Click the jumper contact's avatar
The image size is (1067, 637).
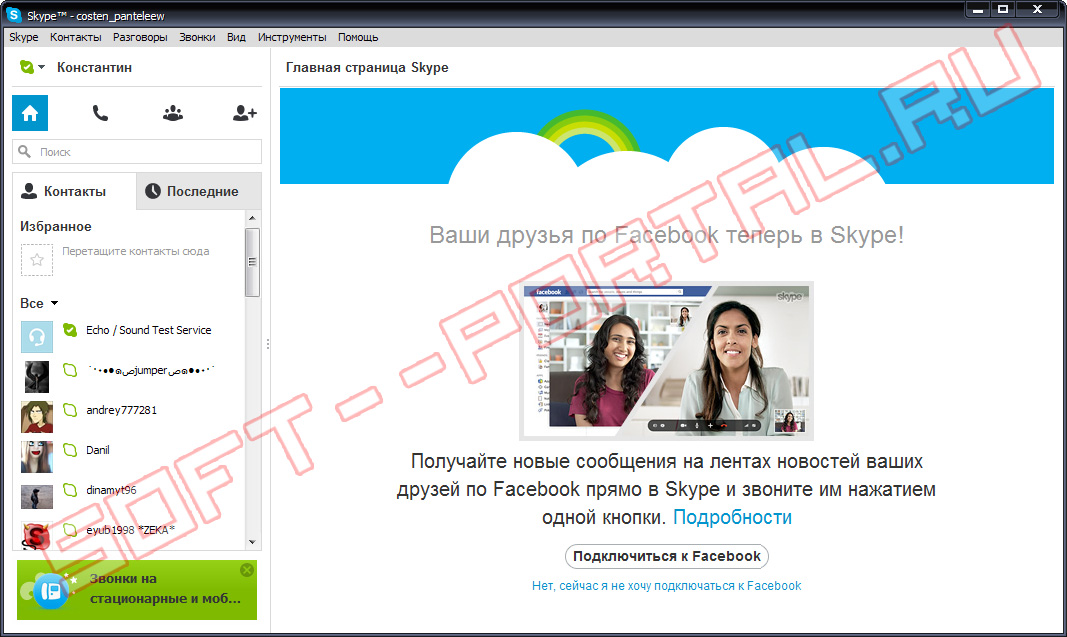pyautogui.click(x=37, y=377)
